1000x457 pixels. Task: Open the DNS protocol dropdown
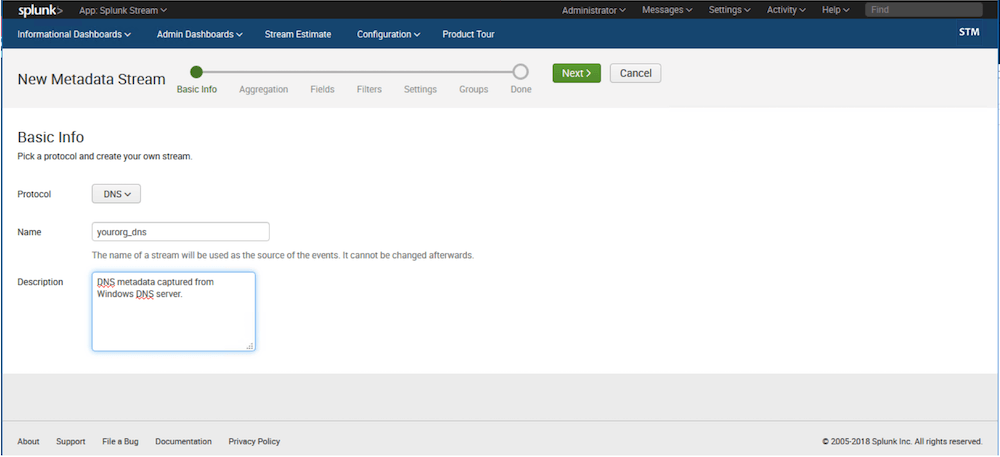click(116, 194)
